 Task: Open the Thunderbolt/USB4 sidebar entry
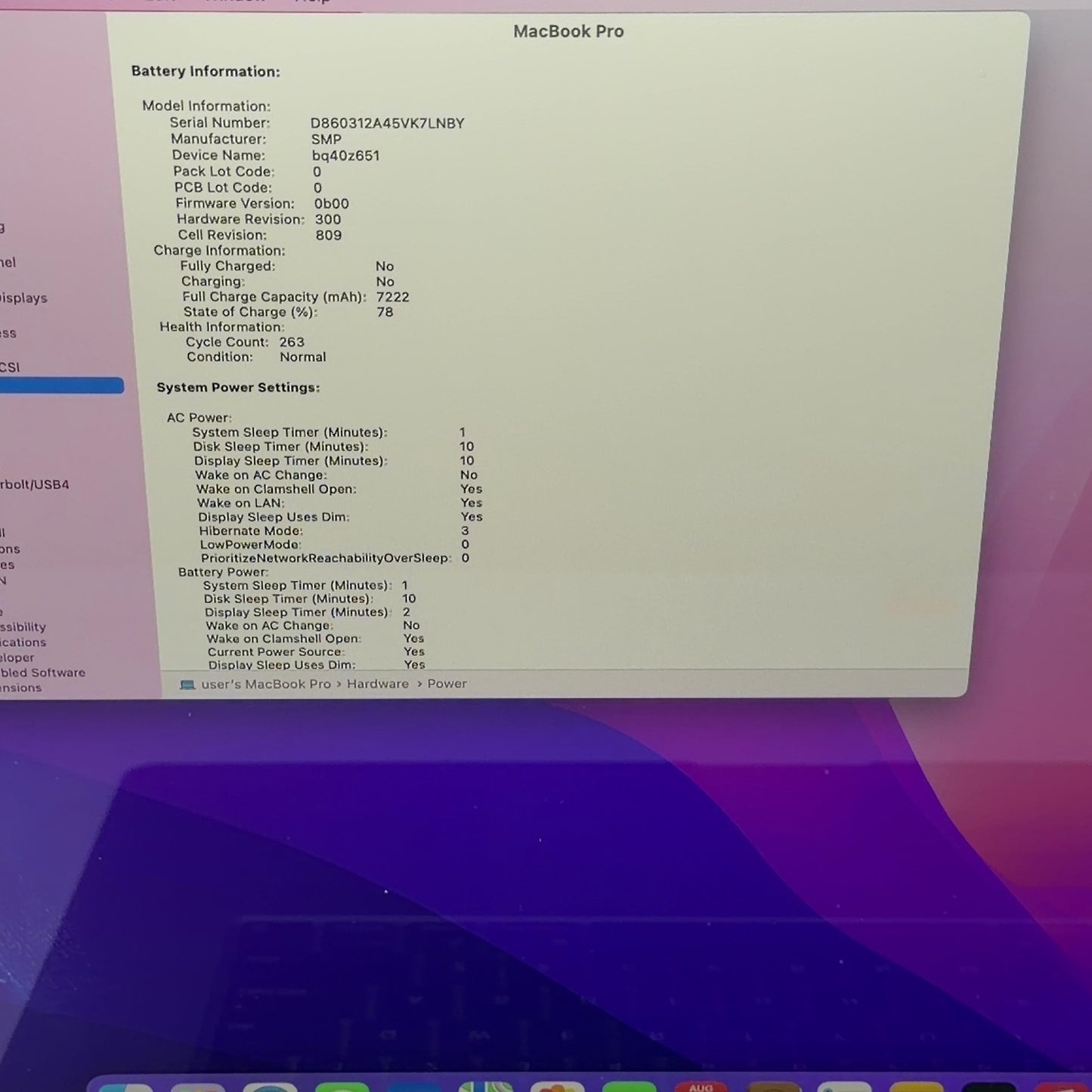(35, 484)
